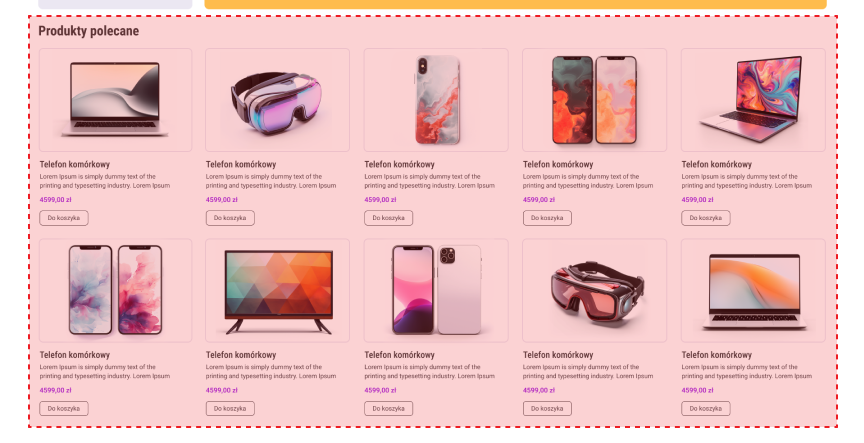
Task: Open the laptop with orange wave wallpaper
Action: 753,290
